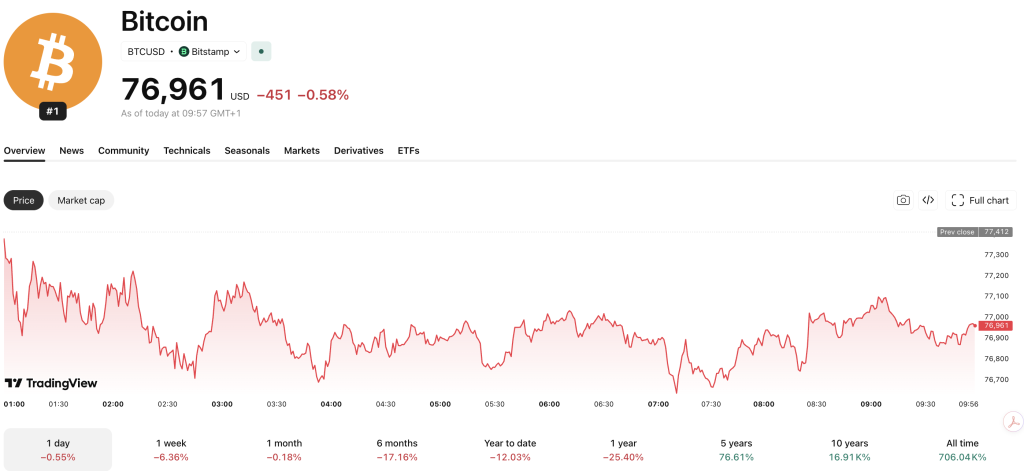Viewport: 1024px width, 471px height.
Task: Open the Seasonals tab
Action: [247, 150]
